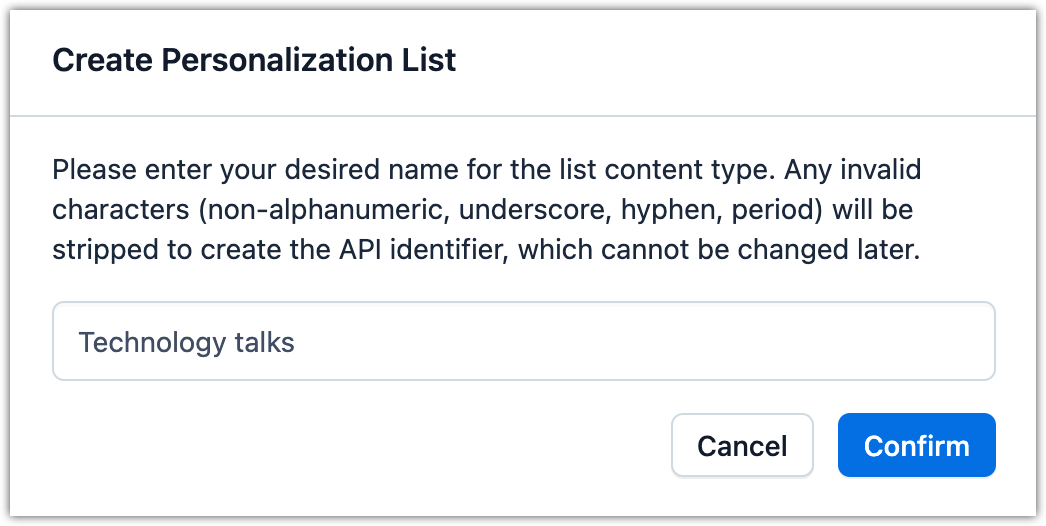1046x526 pixels.
Task: Click the phrase "cannot be changed later"
Action: [796, 250]
